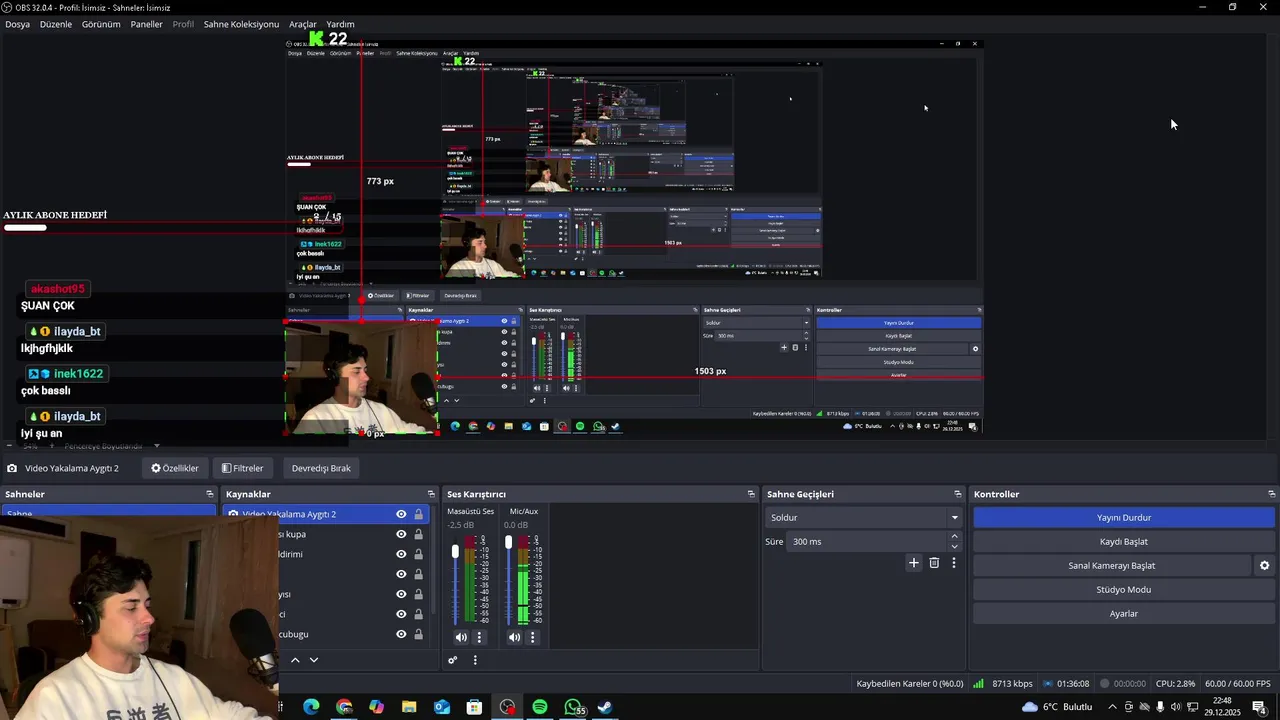
Task: Open the Düzenle menu
Action: [56, 24]
